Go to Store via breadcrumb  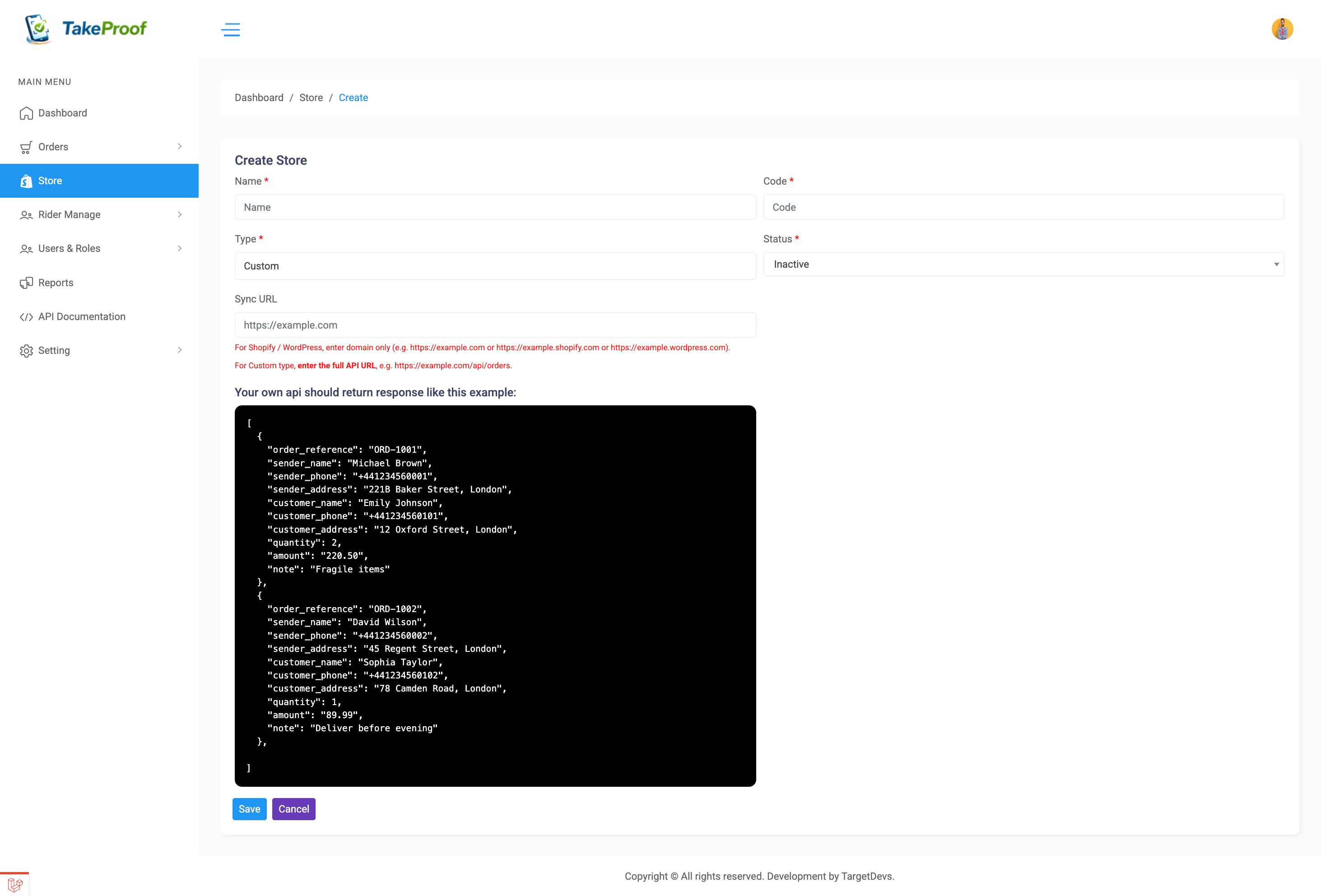tap(311, 97)
